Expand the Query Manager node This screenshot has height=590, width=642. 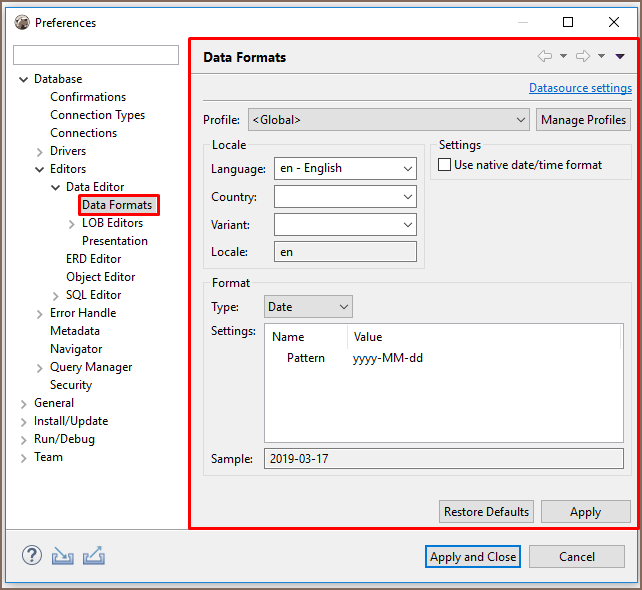click(x=39, y=368)
